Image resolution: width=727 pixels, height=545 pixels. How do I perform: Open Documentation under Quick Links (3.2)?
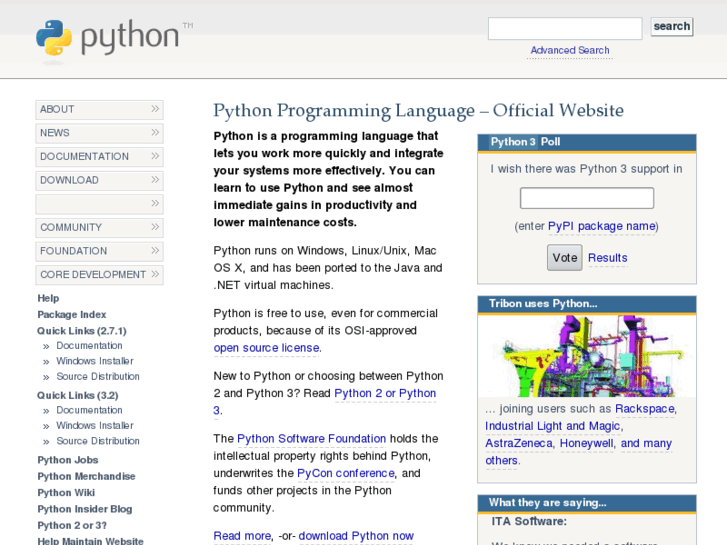(89, 410)
